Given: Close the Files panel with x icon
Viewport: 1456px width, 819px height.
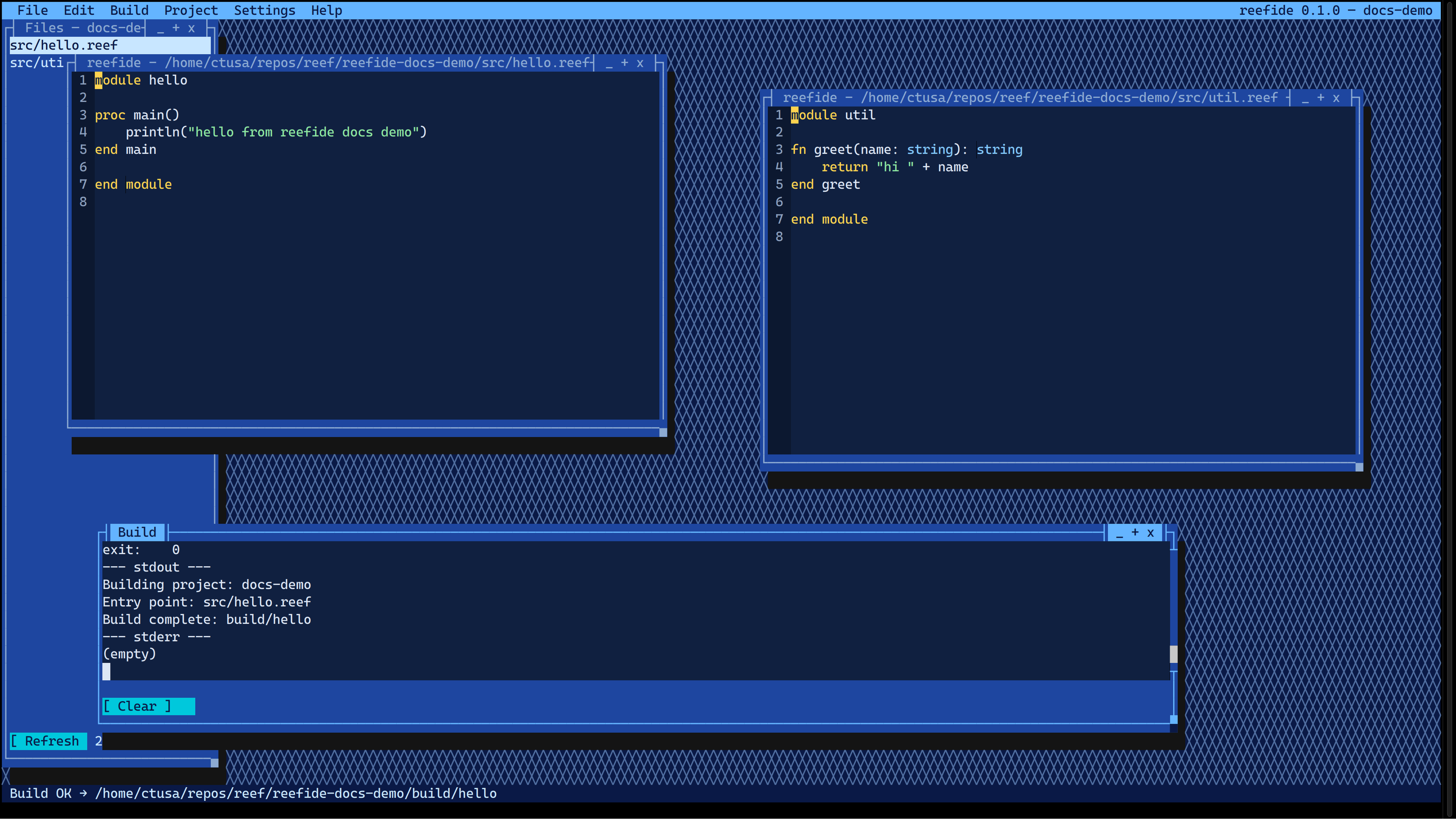Looking at the screenshot, I should 191,28.
